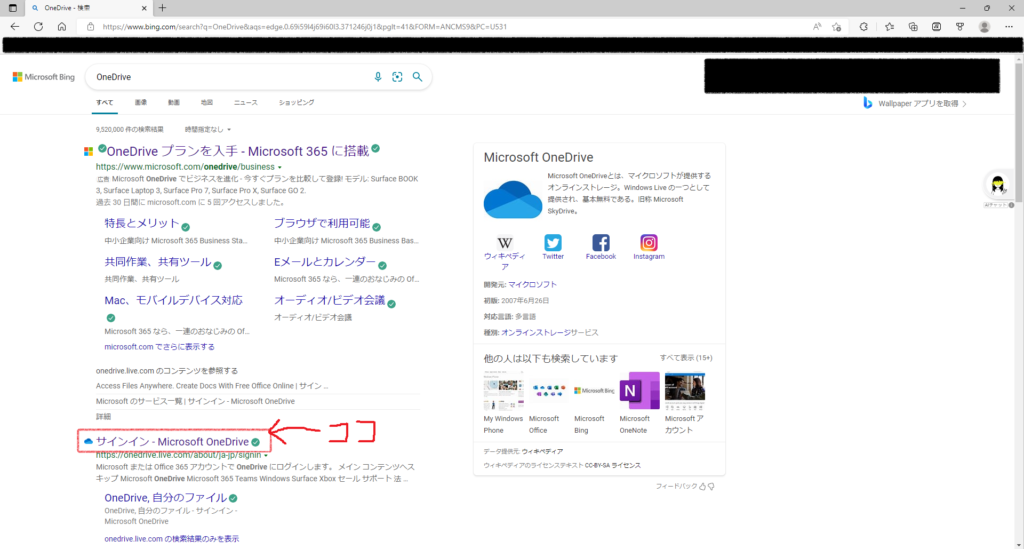Open the Eメールとカレンダー sitelink
The width and height of the screenshot is (1024, 549).
pos(325,262)
